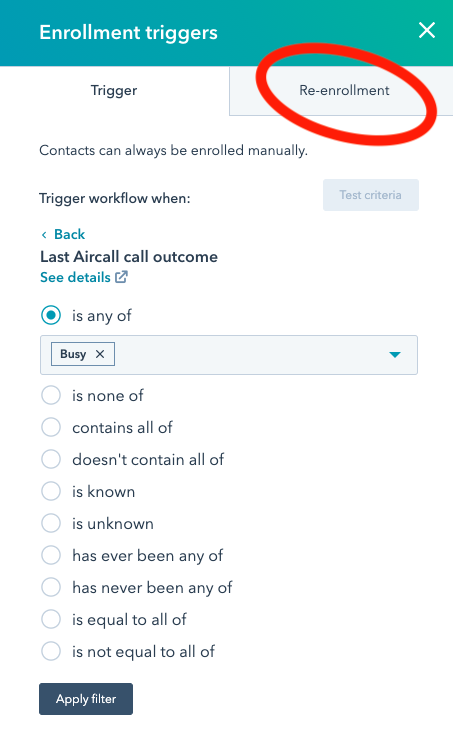Click the Back chevron arrow
Screen dimensions: 453x736
(x=44, y=235)
